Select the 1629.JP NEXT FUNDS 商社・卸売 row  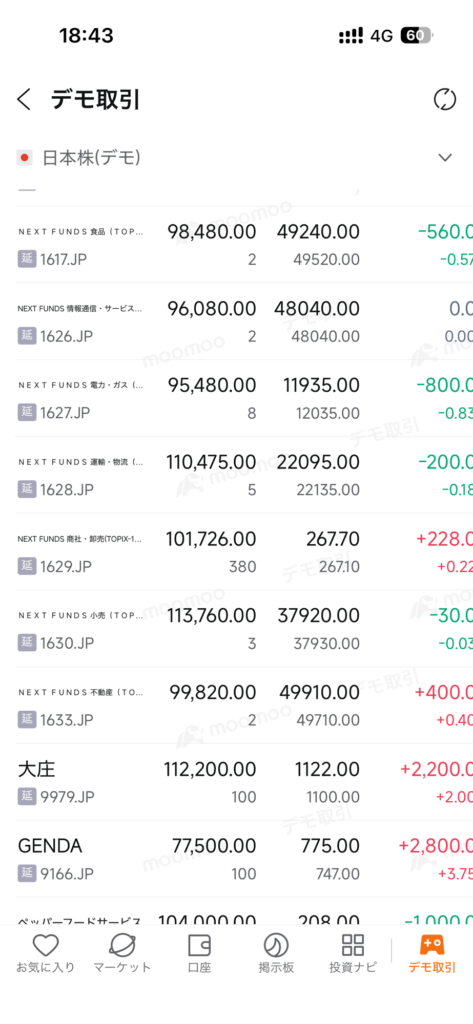[x=244, y=552]
